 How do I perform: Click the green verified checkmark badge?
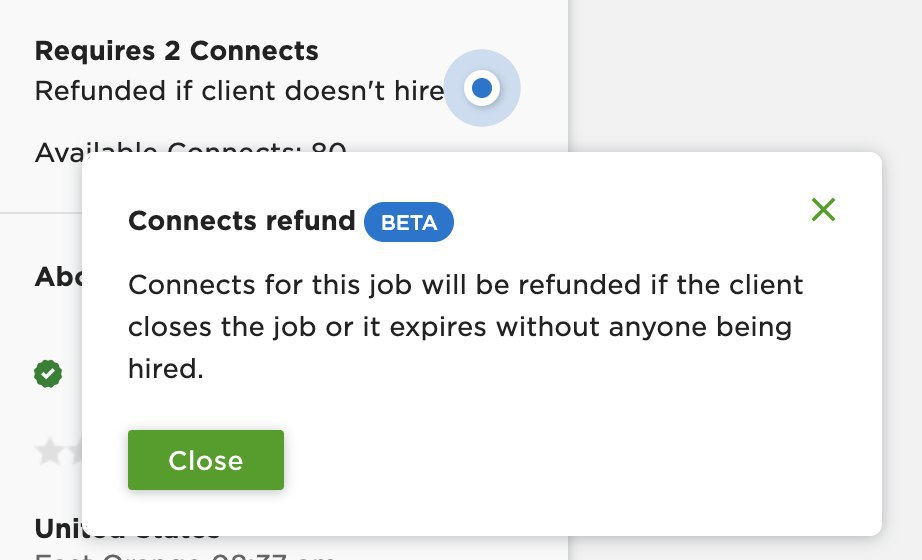coord(48,374)
